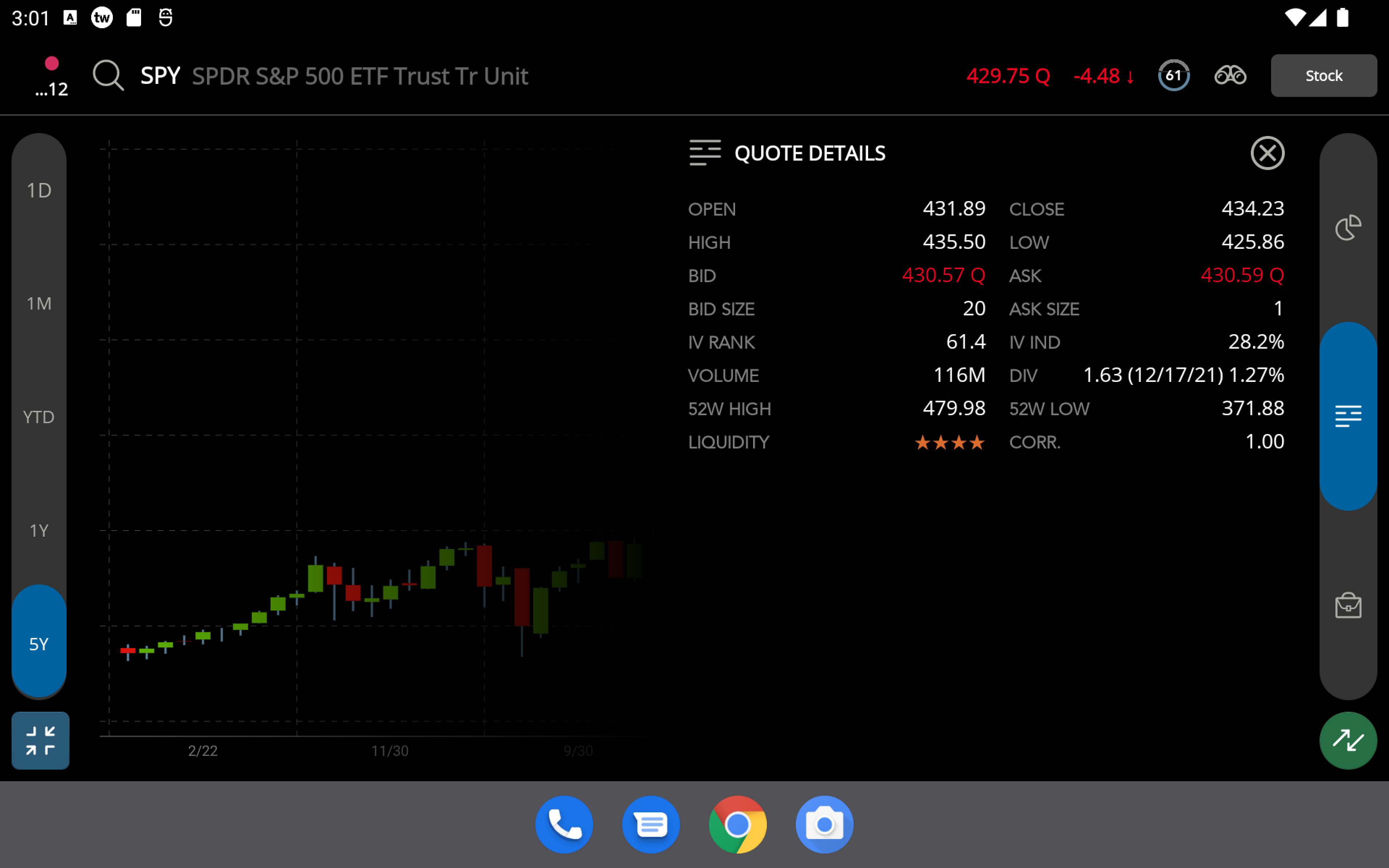The image size is (1389, 868).
Task: Click the binoculars watchlist icon
Action: pos(1229,75)
